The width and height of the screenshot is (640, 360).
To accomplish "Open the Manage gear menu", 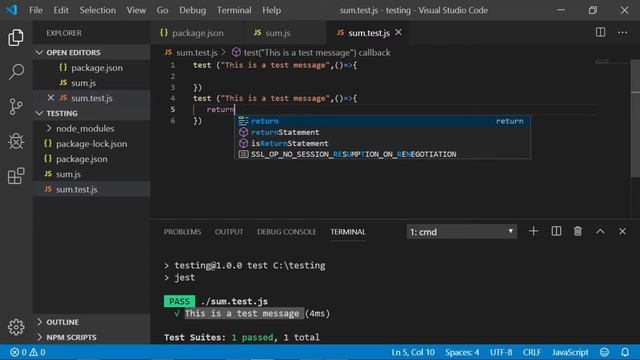I will pyautogui.click(x=16, y=327).
